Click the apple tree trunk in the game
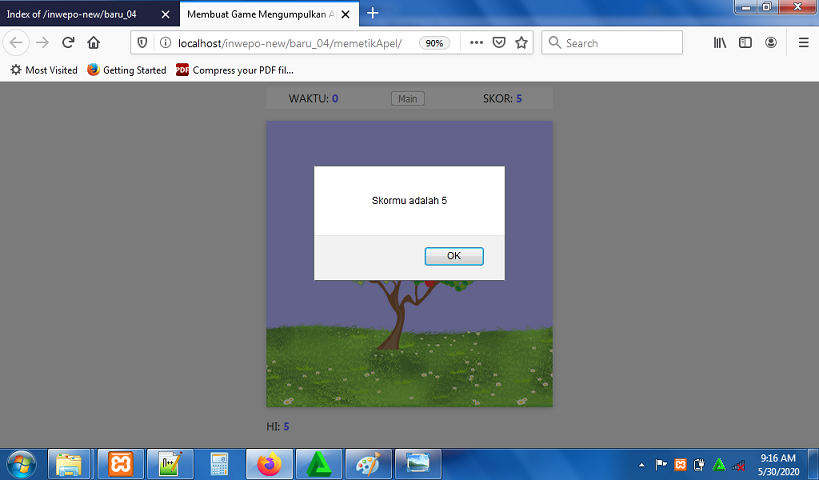The image size is (819, 480). tap(395, 321)
